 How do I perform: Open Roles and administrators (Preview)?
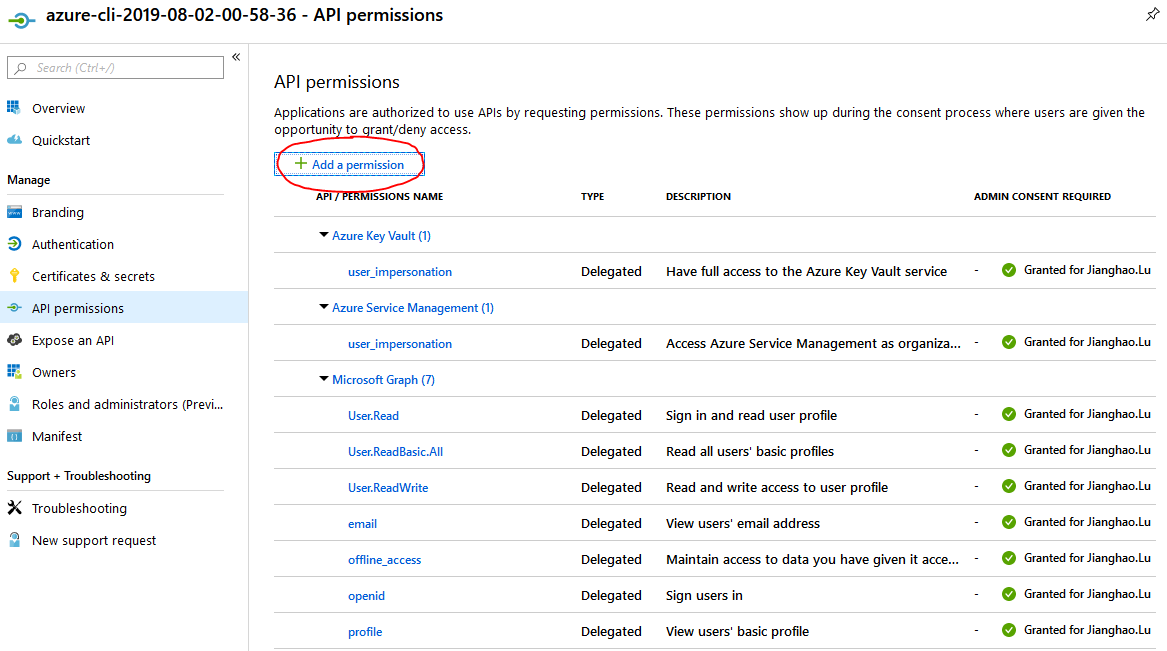(127, 405)
